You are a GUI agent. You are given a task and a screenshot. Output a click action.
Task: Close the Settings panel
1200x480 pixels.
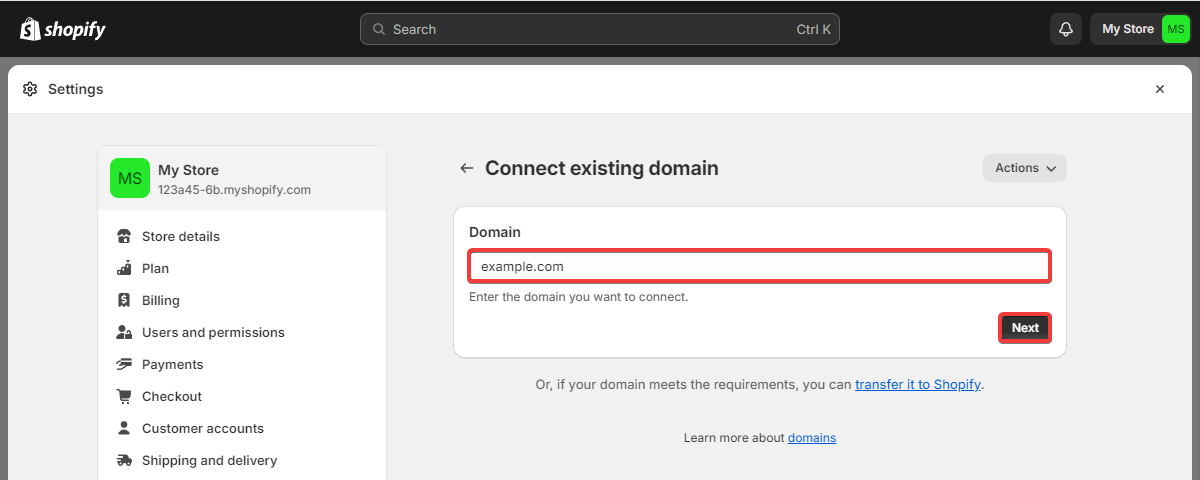coord(1160,89)
